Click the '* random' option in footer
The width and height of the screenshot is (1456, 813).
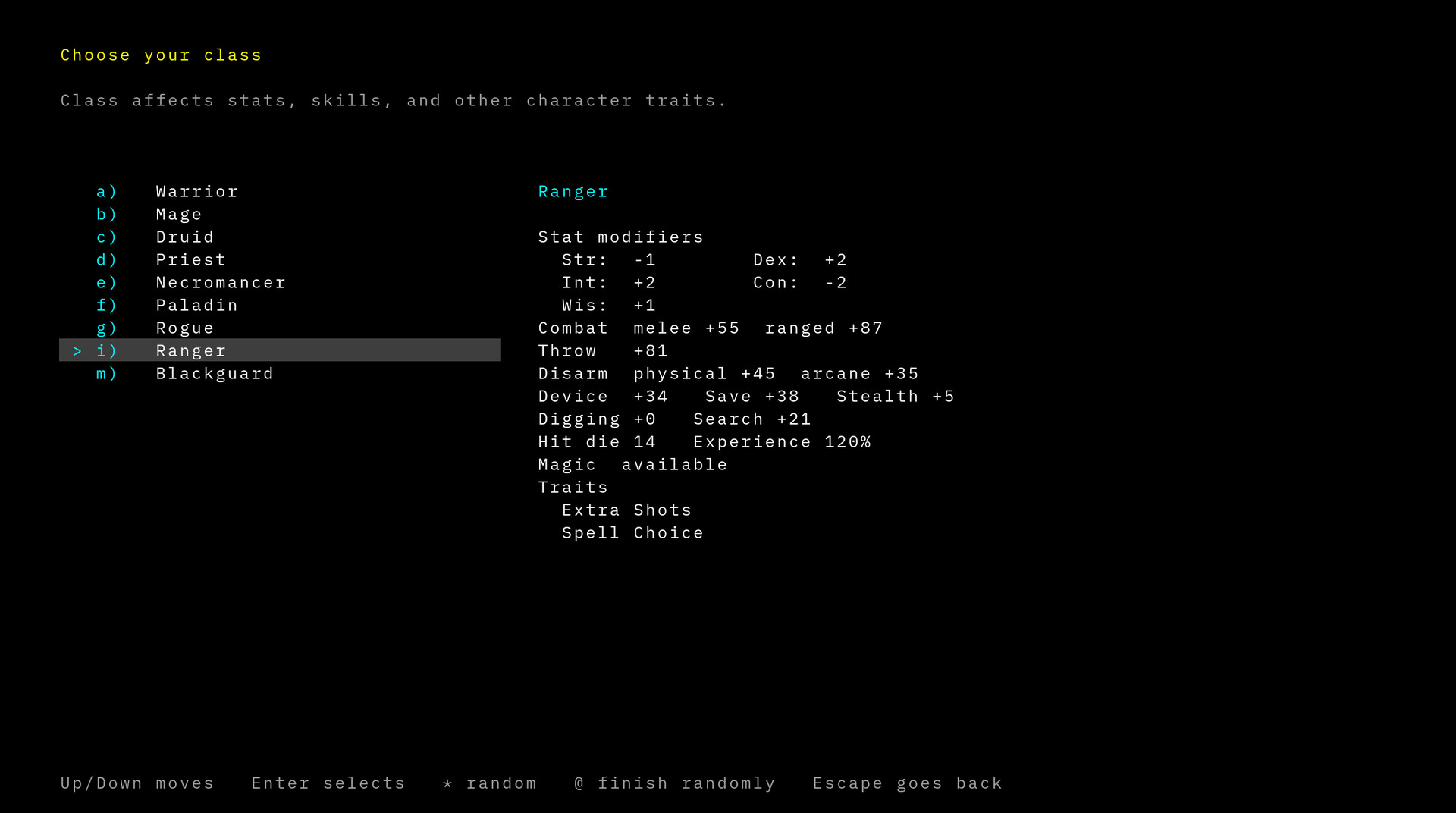tap(489, 783)
